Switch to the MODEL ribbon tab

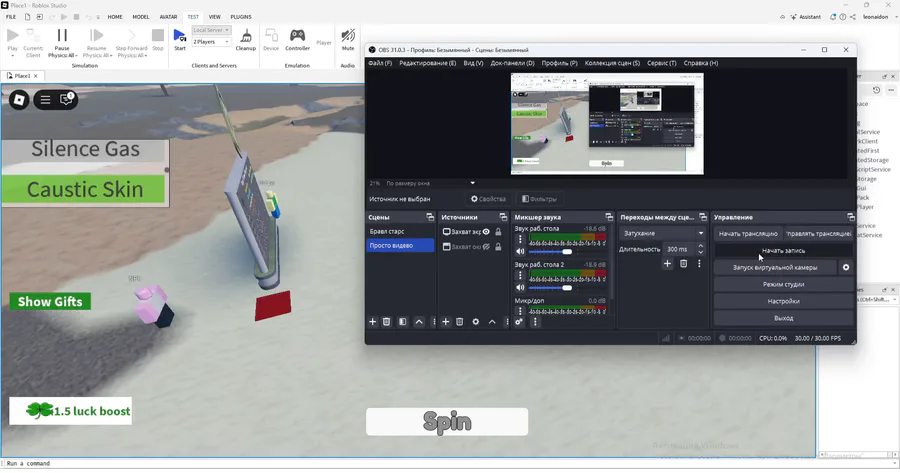pyautogui.click(x=141, y=17)
